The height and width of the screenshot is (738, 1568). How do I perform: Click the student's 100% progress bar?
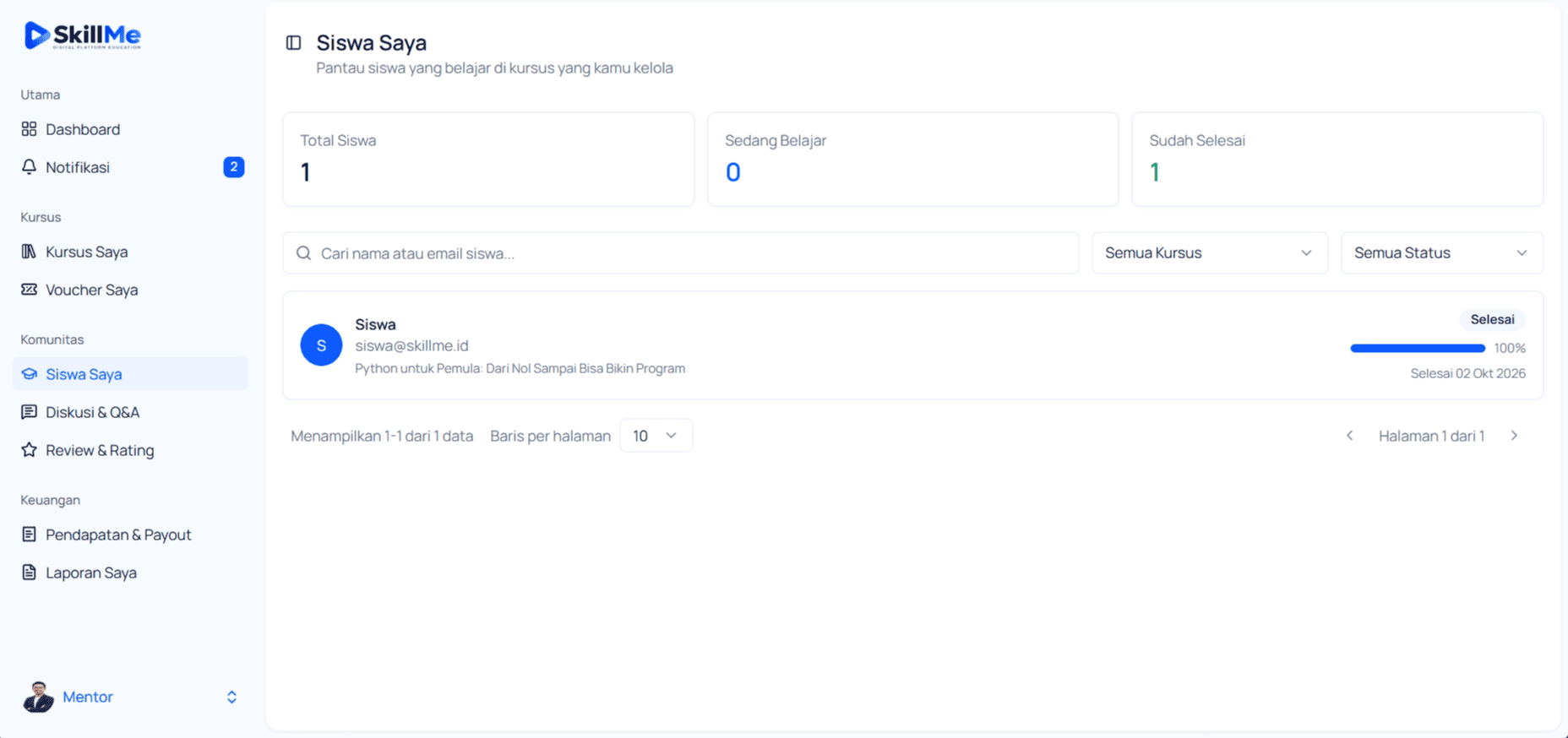[1418, 348]
